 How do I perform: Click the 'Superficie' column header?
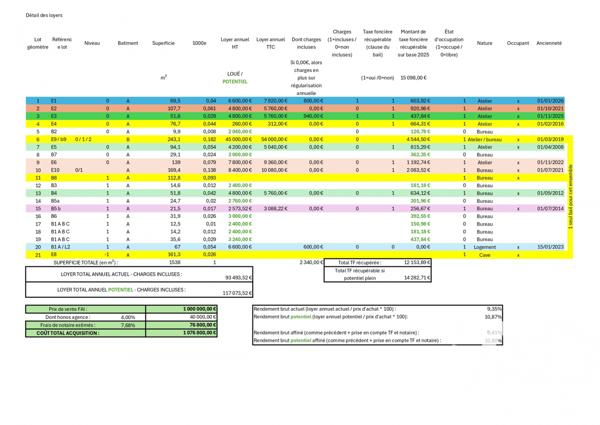point(164,44)
